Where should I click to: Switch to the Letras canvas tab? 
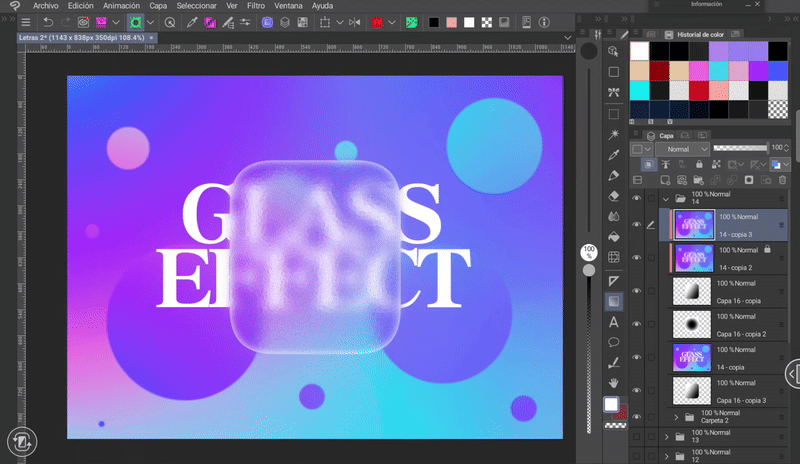click(80, 37)
